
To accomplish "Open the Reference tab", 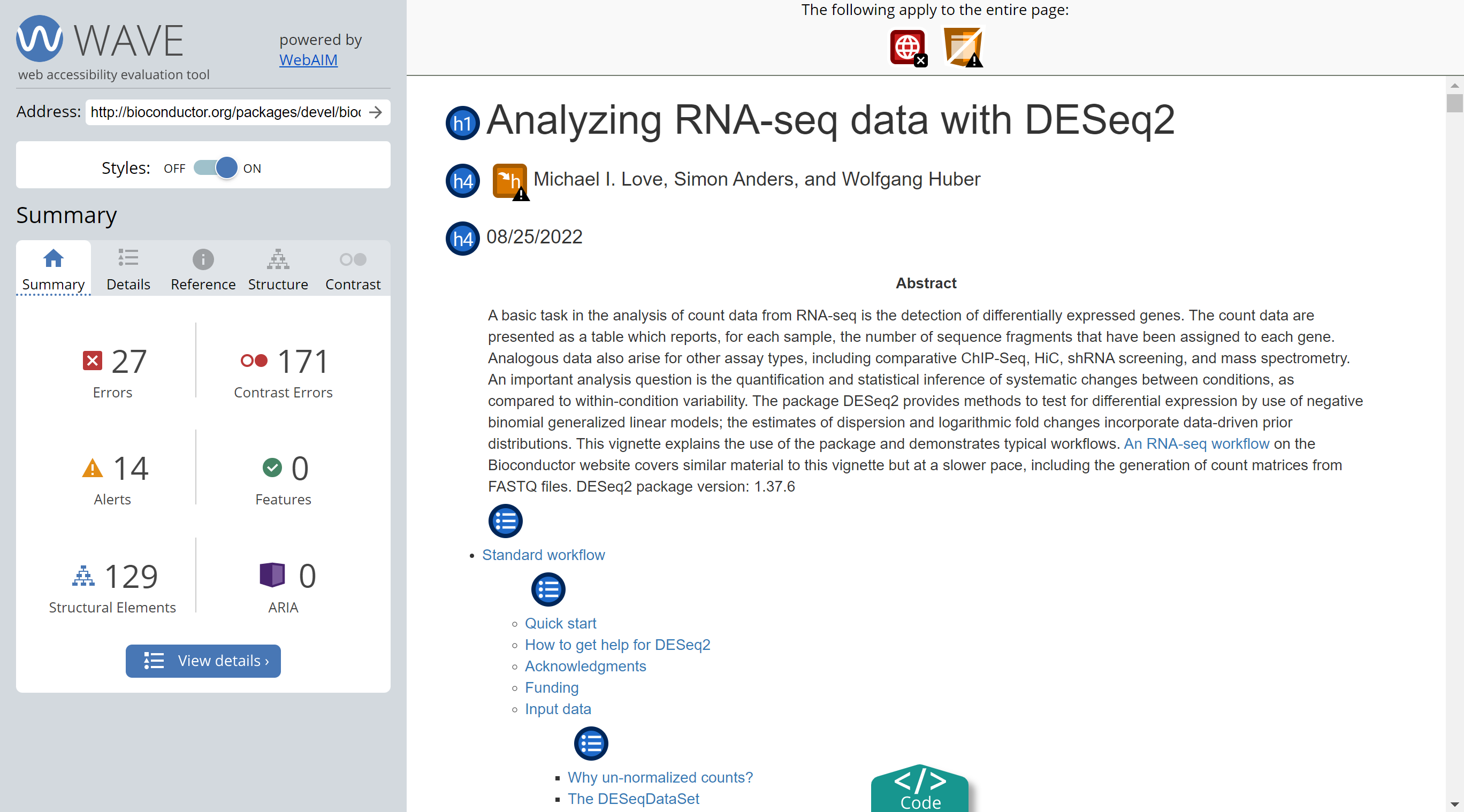I will click(x=203, y=269).
